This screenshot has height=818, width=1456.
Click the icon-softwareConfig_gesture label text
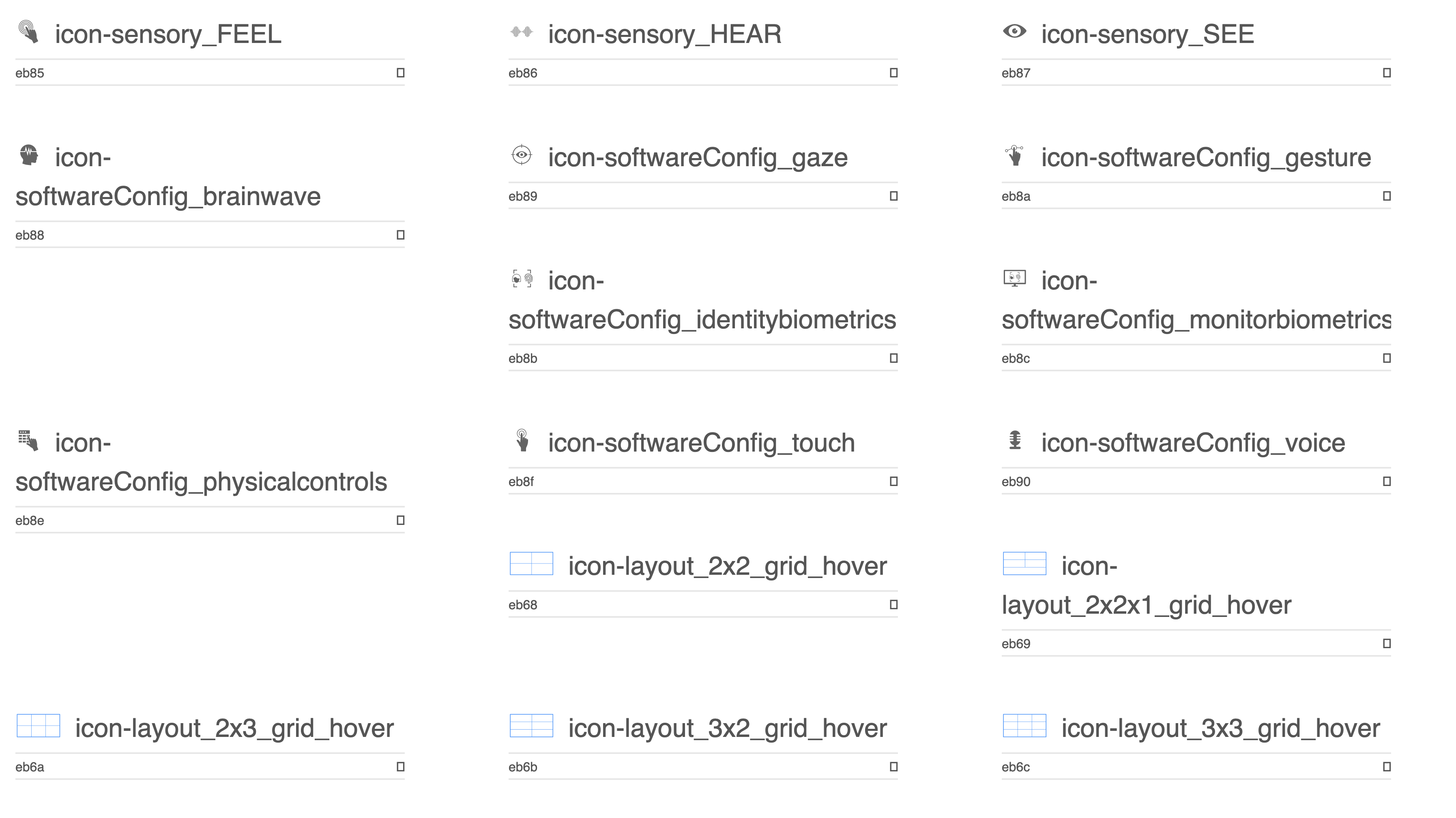1206,158
